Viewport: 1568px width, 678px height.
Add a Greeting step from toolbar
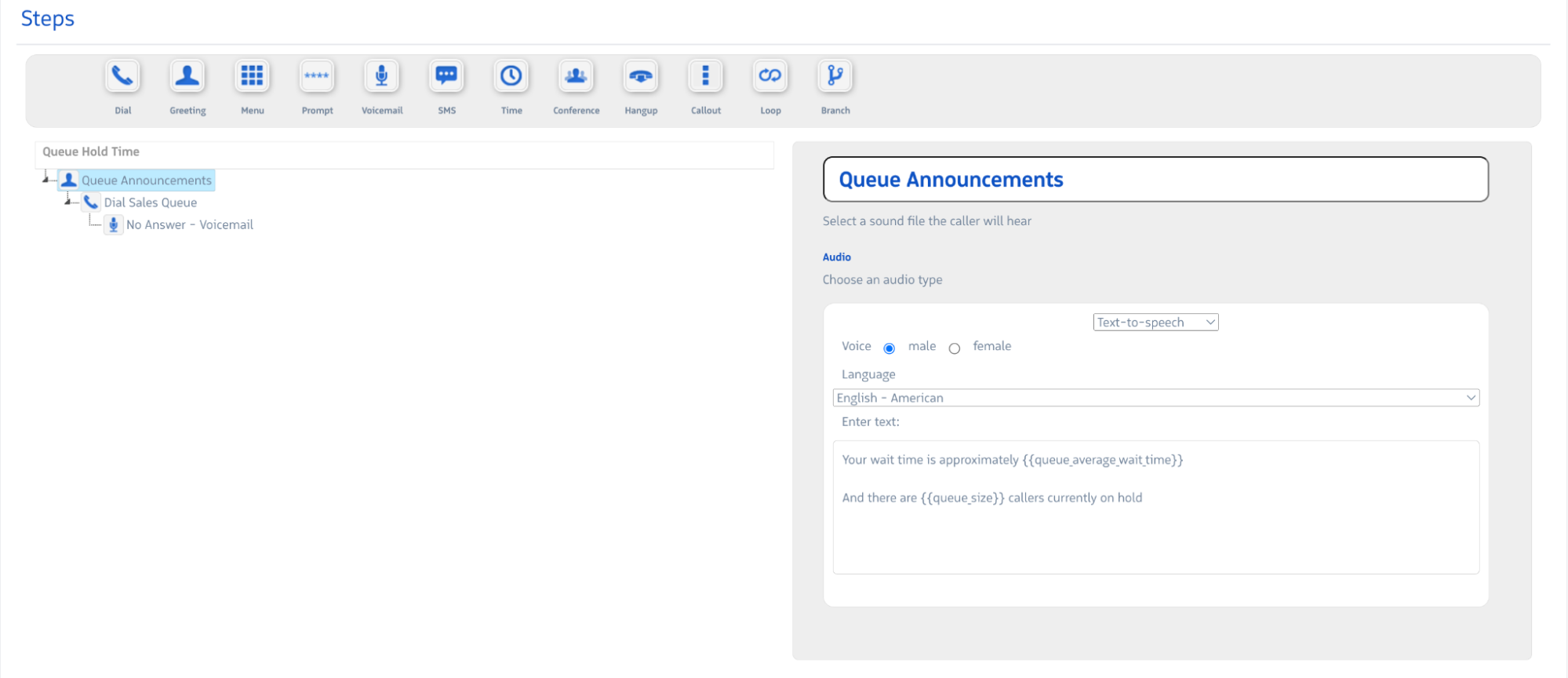point(187,76)
